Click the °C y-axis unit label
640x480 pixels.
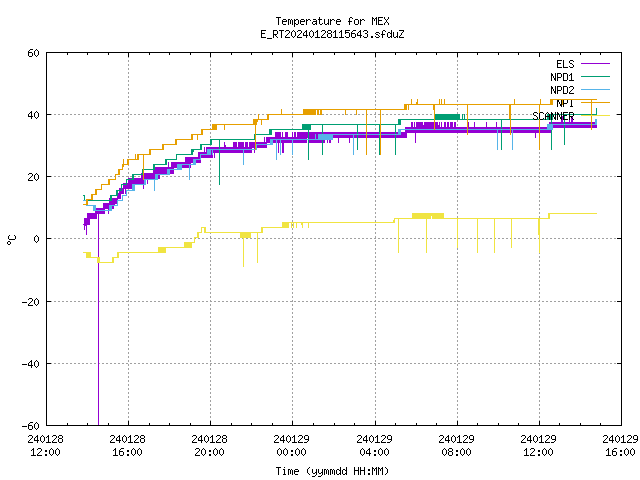tap(12, 240)
